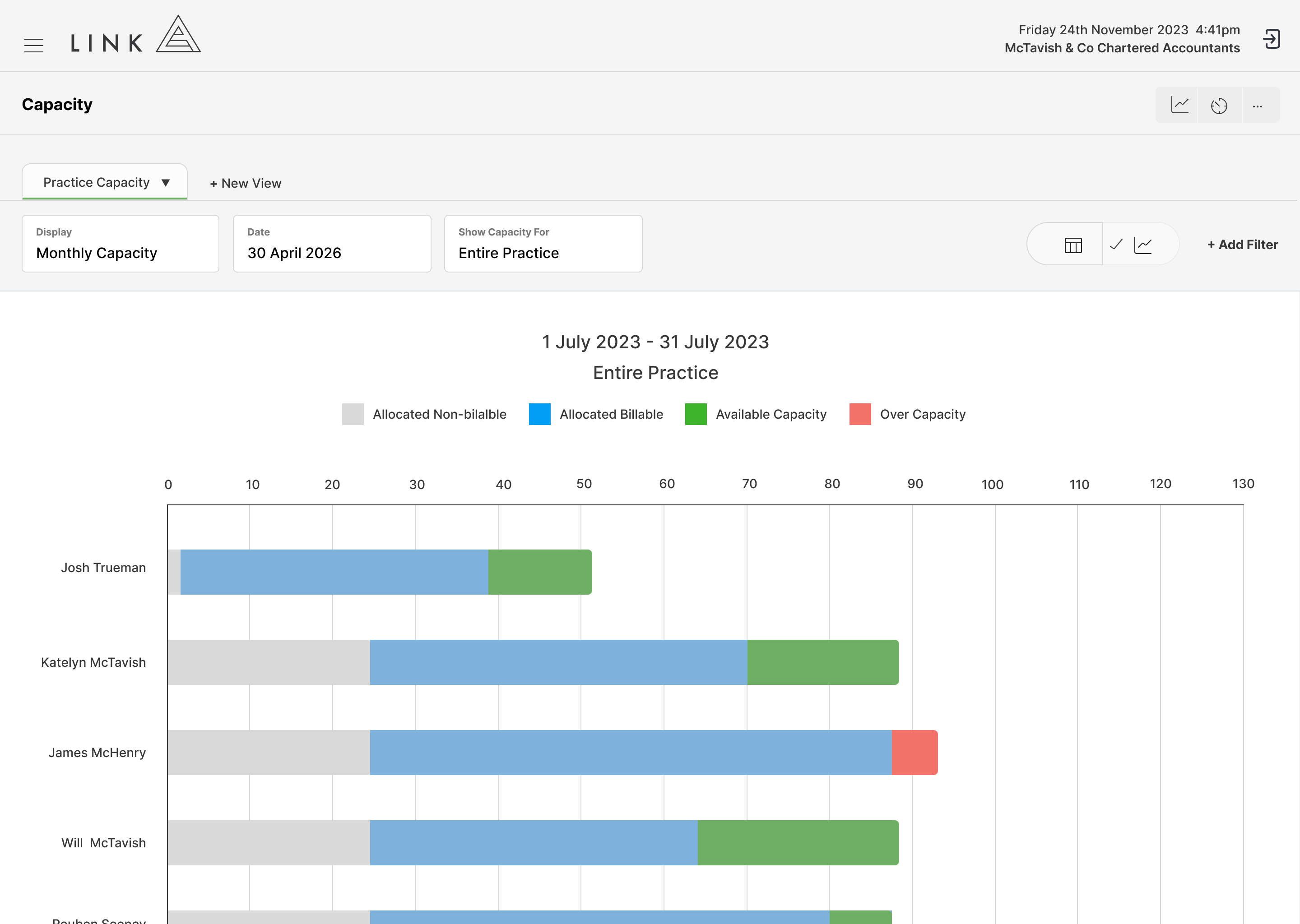Click James McHenry's red over-capacity bar

(914, 752)
